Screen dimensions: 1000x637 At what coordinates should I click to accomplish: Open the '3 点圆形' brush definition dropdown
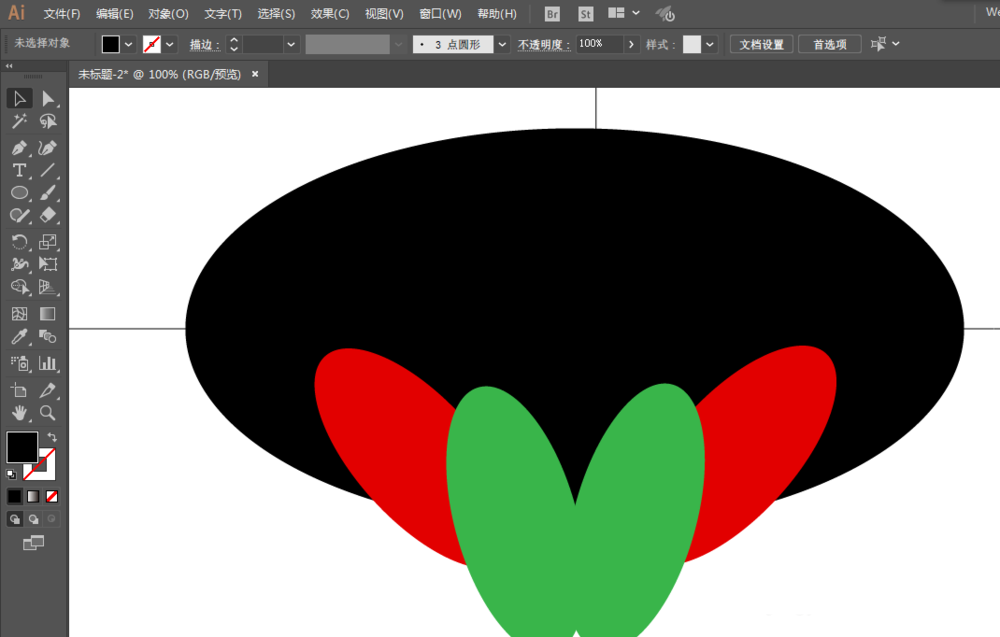click(x=503, y=44)
